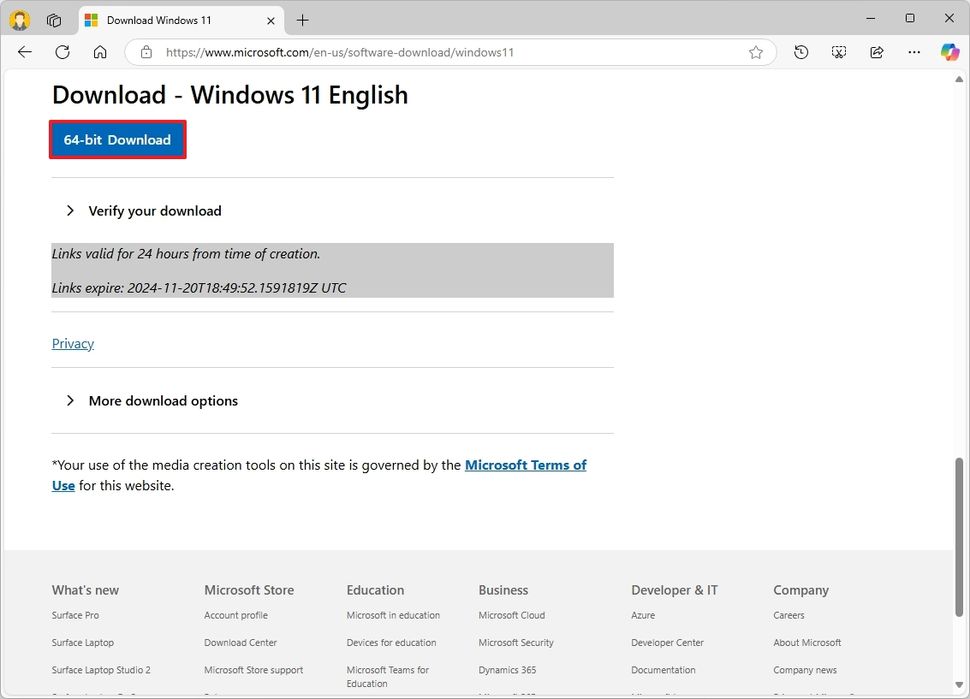Open the browsing history icon
This screenshot has width=970, height=699.
point(800,52)
